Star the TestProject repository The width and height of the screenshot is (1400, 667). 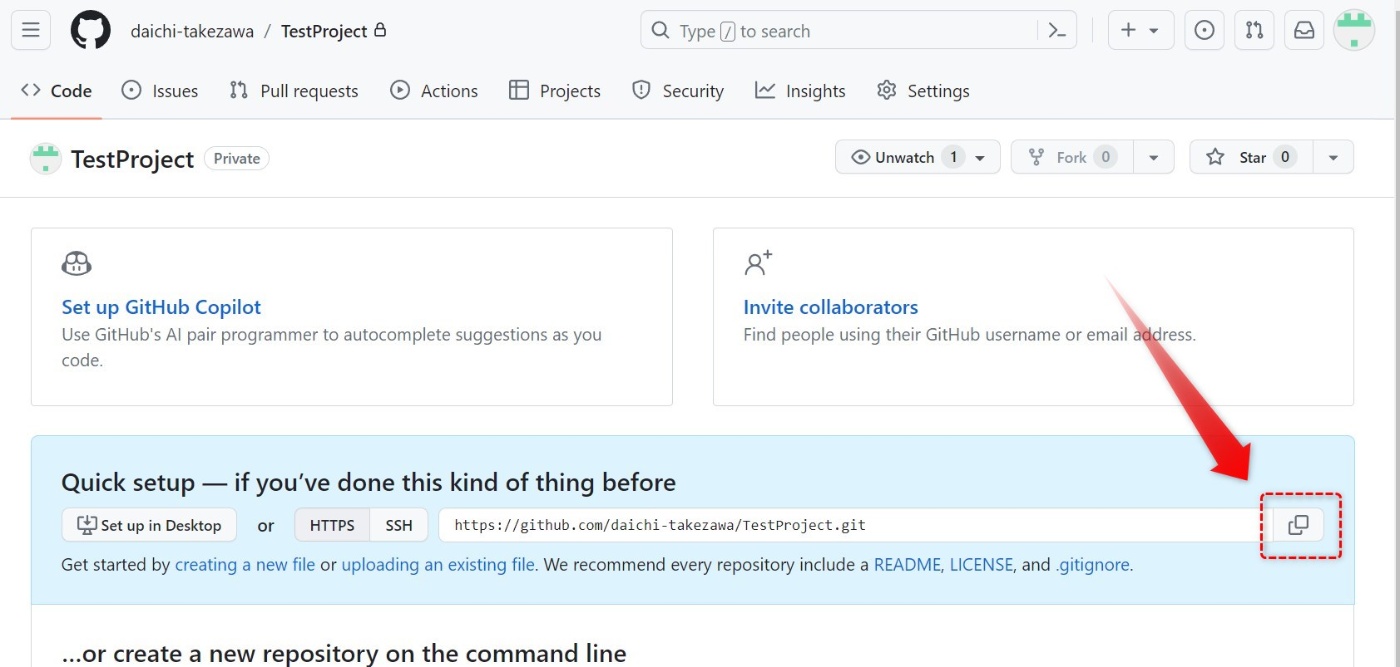pyautogui.click(x=1251, y=157)
